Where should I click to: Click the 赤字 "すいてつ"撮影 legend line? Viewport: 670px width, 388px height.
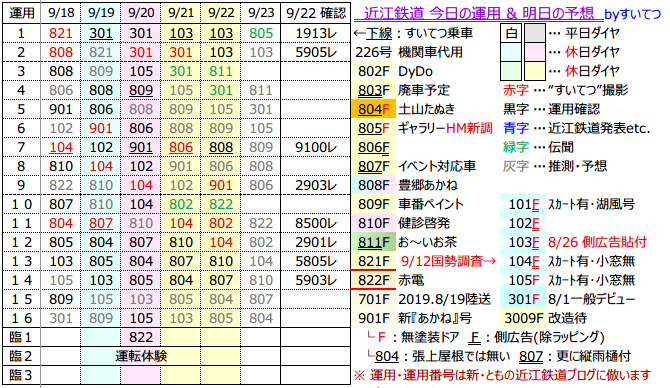pos(565,90)
